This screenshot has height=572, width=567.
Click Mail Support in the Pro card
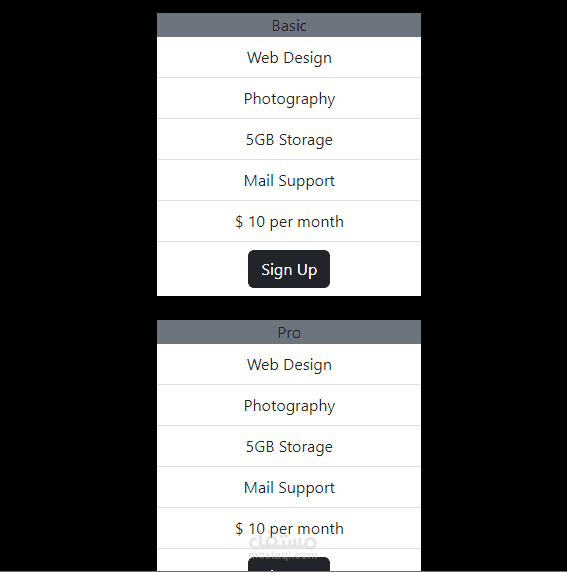[289, 487]
